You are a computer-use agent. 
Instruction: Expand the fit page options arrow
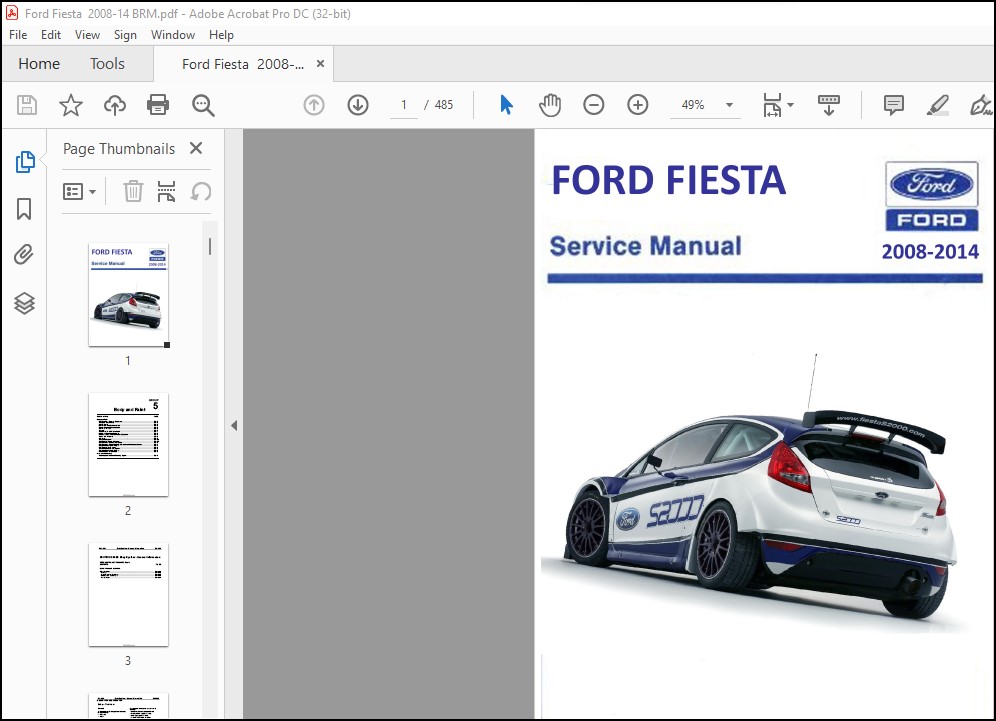[x=791, y=105]
